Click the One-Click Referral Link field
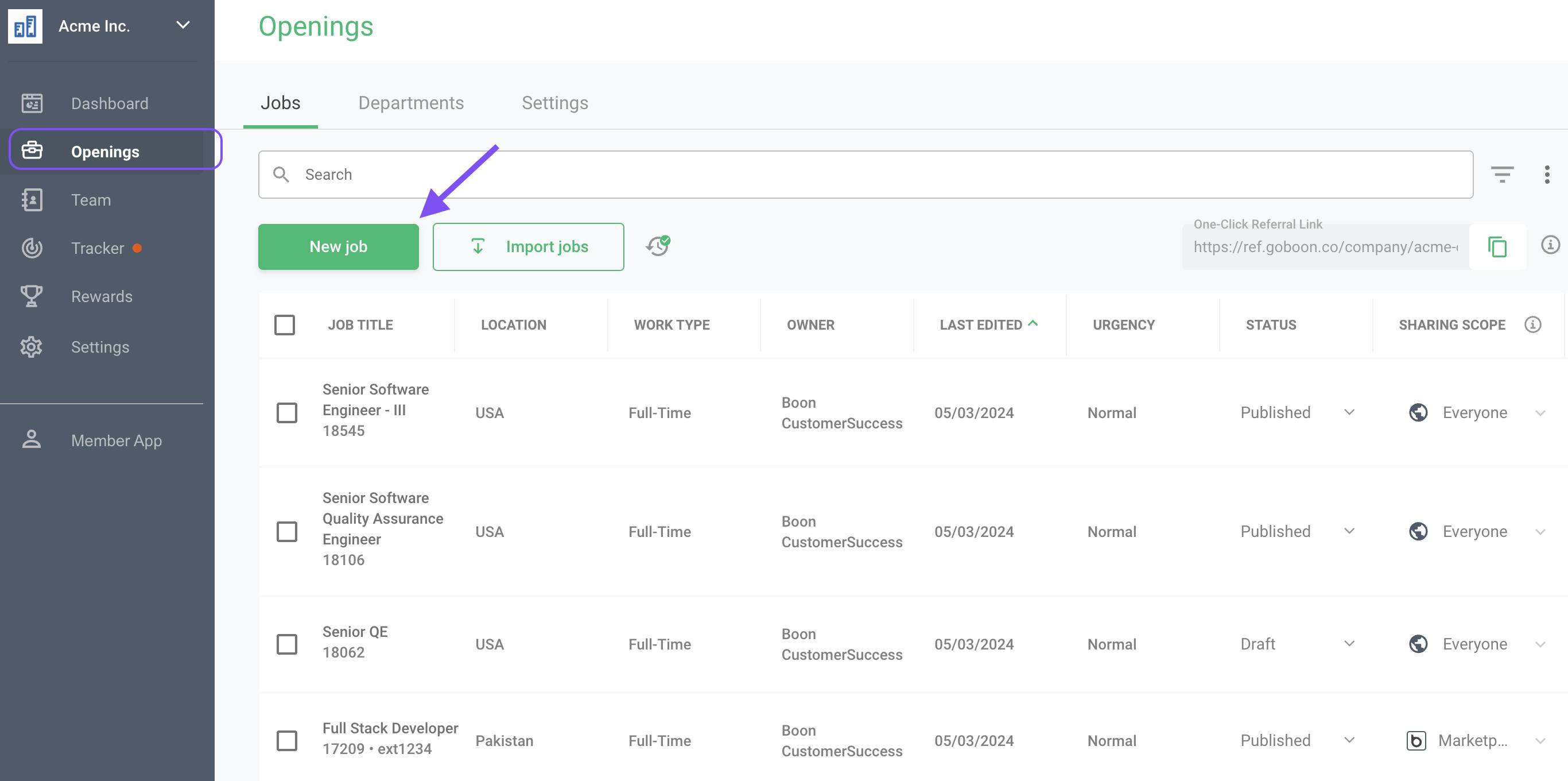Image resolution: width=1568 pixels, height=781 pixels. coord(1326,247)
